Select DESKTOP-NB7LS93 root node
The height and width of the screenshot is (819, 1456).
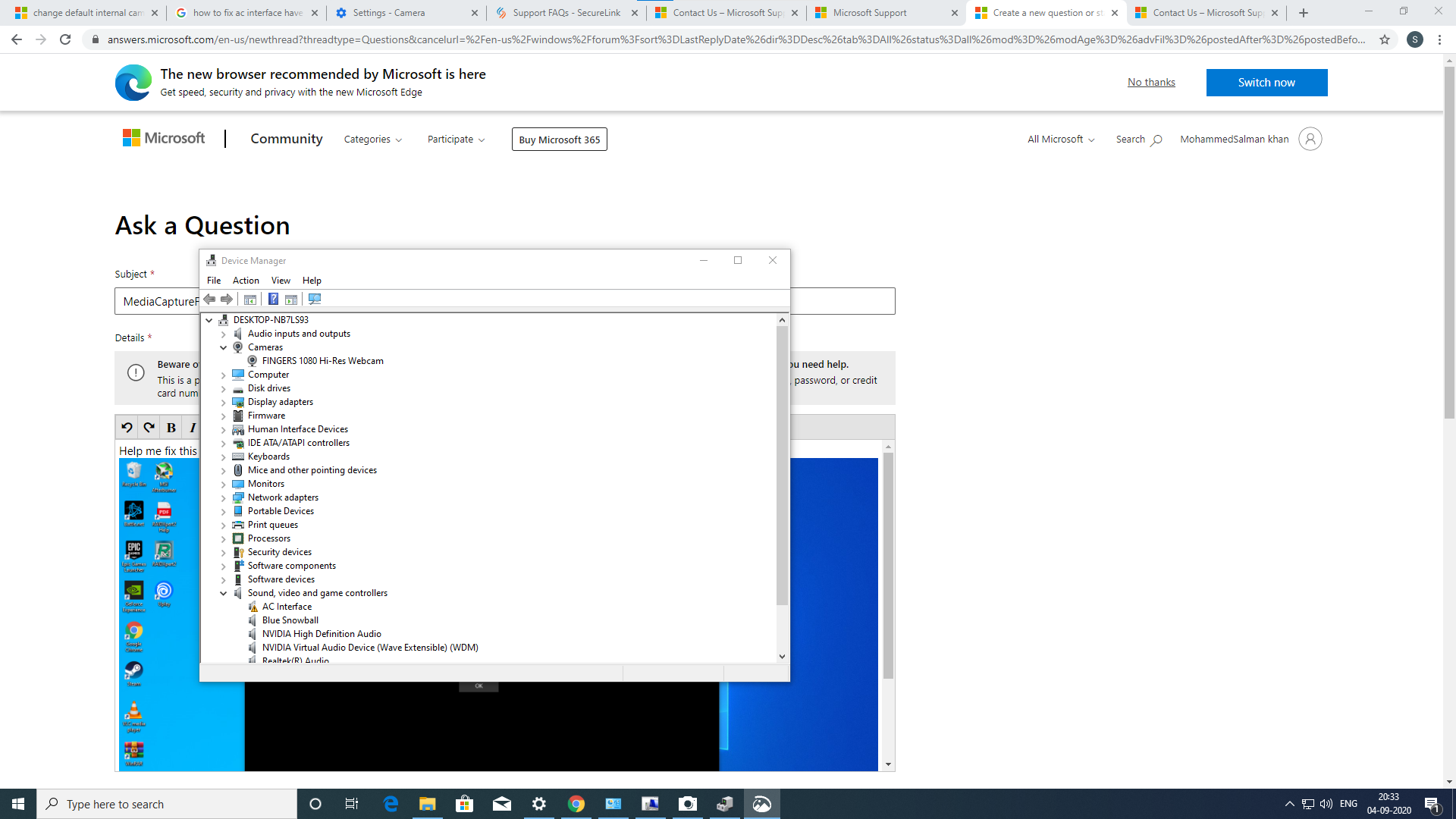click(271, 320)
